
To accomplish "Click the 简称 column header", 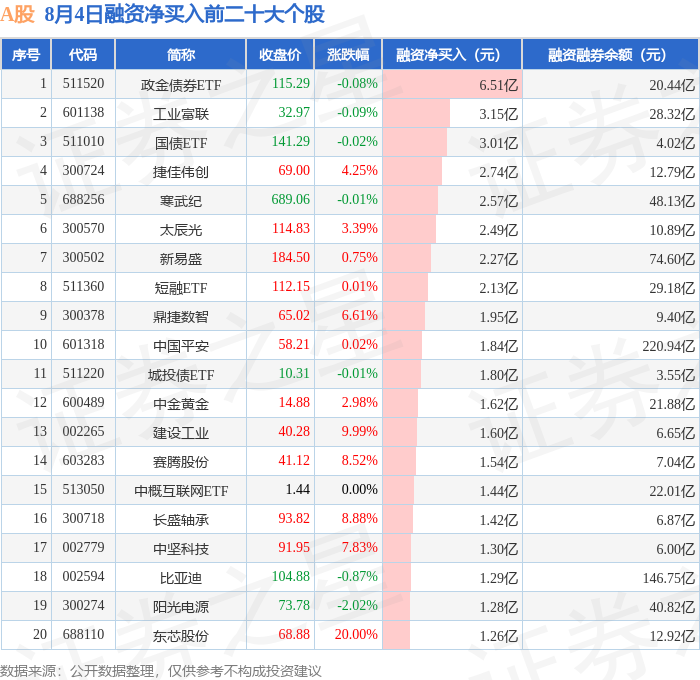I will tap(181, 54).
